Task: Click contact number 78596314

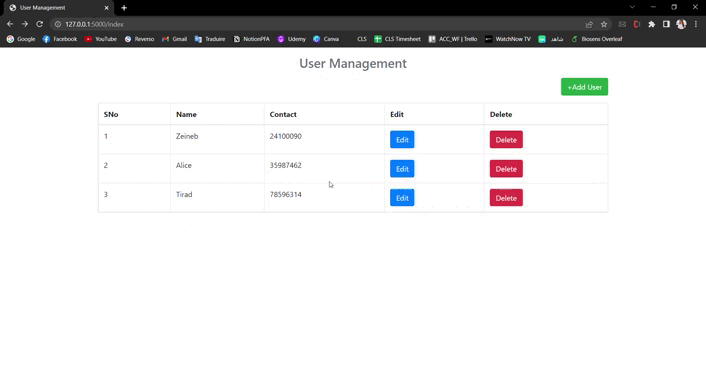Action: [x=285, y=195]
